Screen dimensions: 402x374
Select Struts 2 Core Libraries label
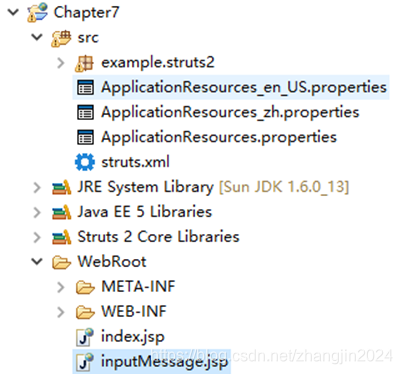click(x=158, y=237)
